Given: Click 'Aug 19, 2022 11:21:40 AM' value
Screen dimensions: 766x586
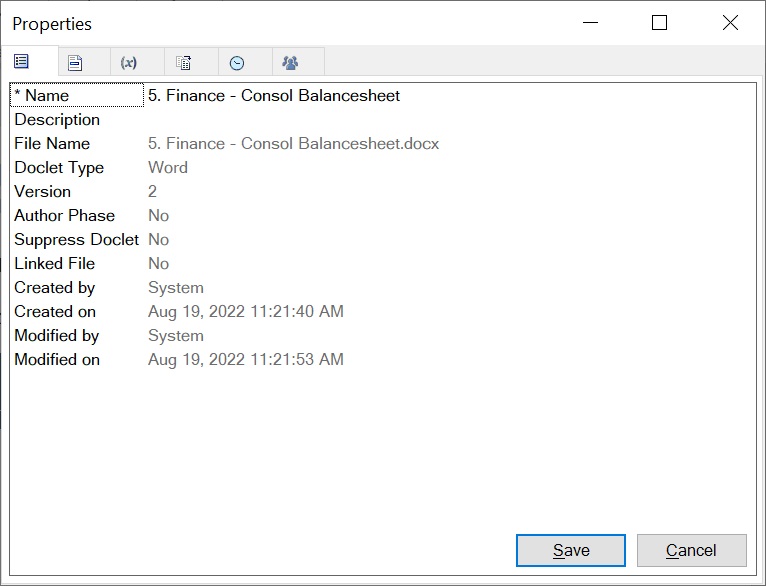Looking at the screenshot, I should (246, 312).
